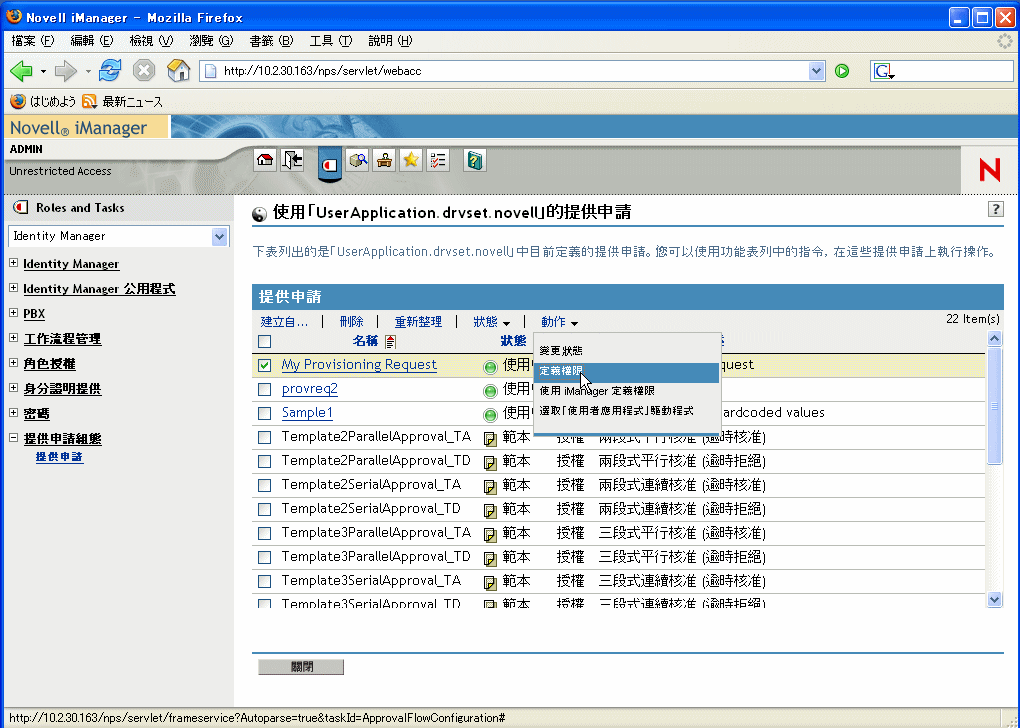Viewport: 1020px width, 728px height.
Task: Click the Preferences checklist icon
Action: [x=438, y=160]
